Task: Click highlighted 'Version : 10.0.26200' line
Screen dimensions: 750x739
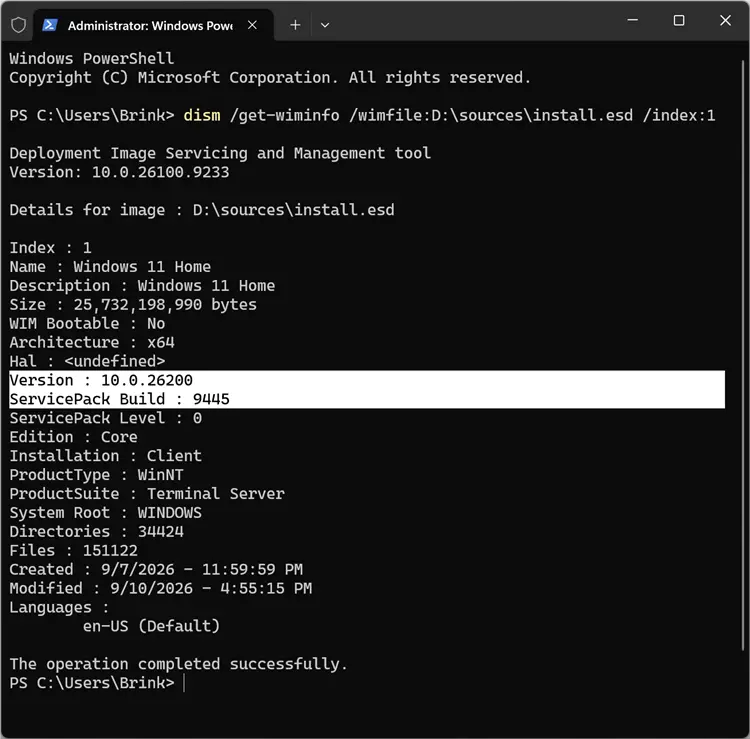Action: 101,380
